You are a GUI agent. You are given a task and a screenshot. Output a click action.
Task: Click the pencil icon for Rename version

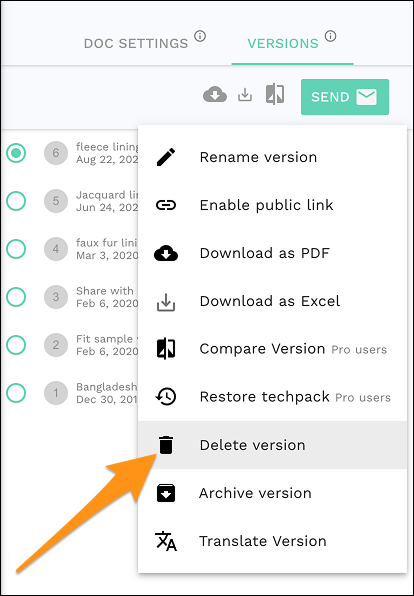click(166, 157)
